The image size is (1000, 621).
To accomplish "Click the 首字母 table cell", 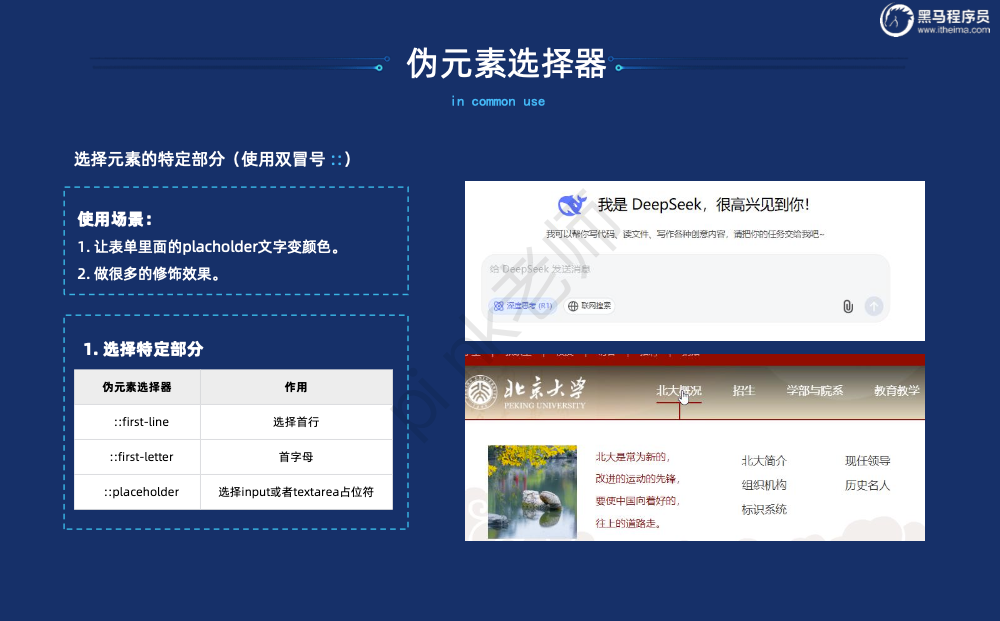I will point(297,457).
